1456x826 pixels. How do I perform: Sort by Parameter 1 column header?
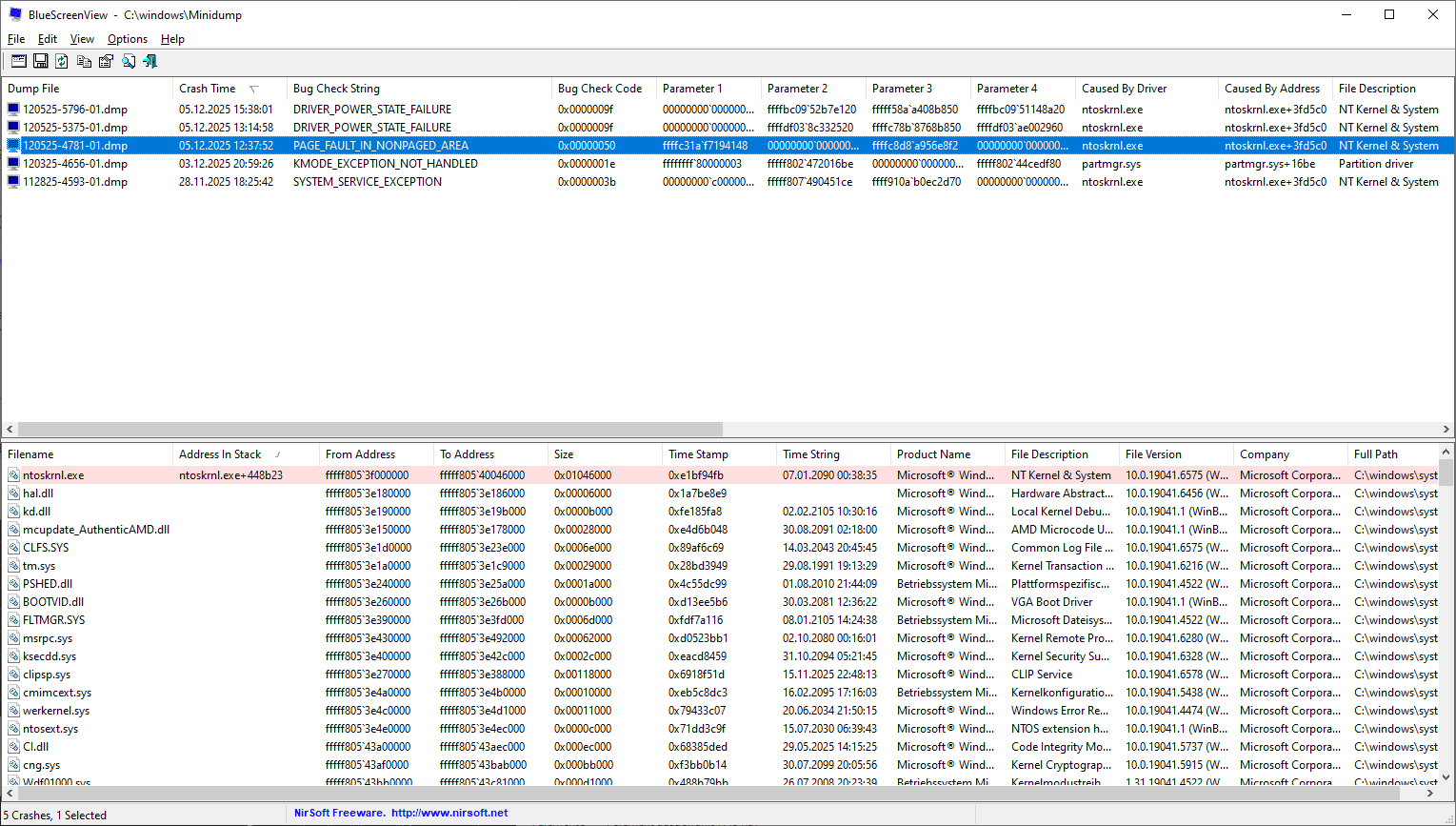708,89
